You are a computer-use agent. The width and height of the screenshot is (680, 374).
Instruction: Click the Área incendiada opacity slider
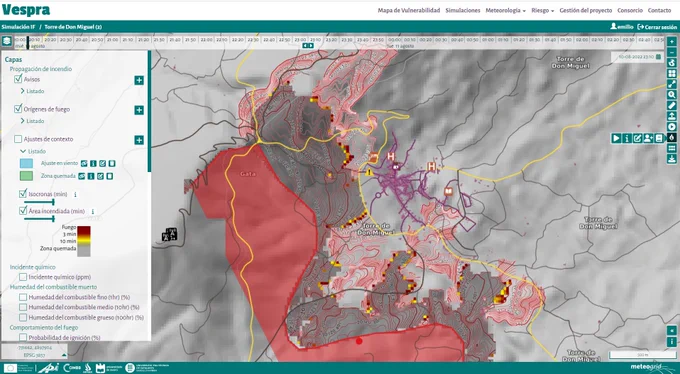pos(39,219)
